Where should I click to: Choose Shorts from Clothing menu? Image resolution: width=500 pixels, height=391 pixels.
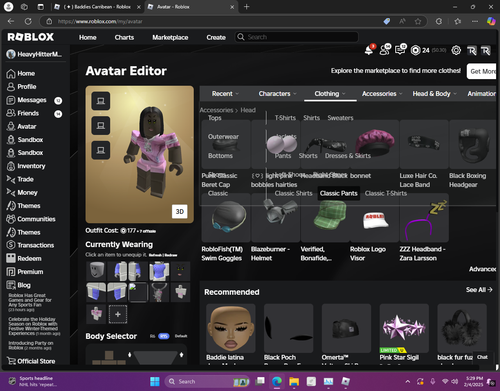click(308, 156)
